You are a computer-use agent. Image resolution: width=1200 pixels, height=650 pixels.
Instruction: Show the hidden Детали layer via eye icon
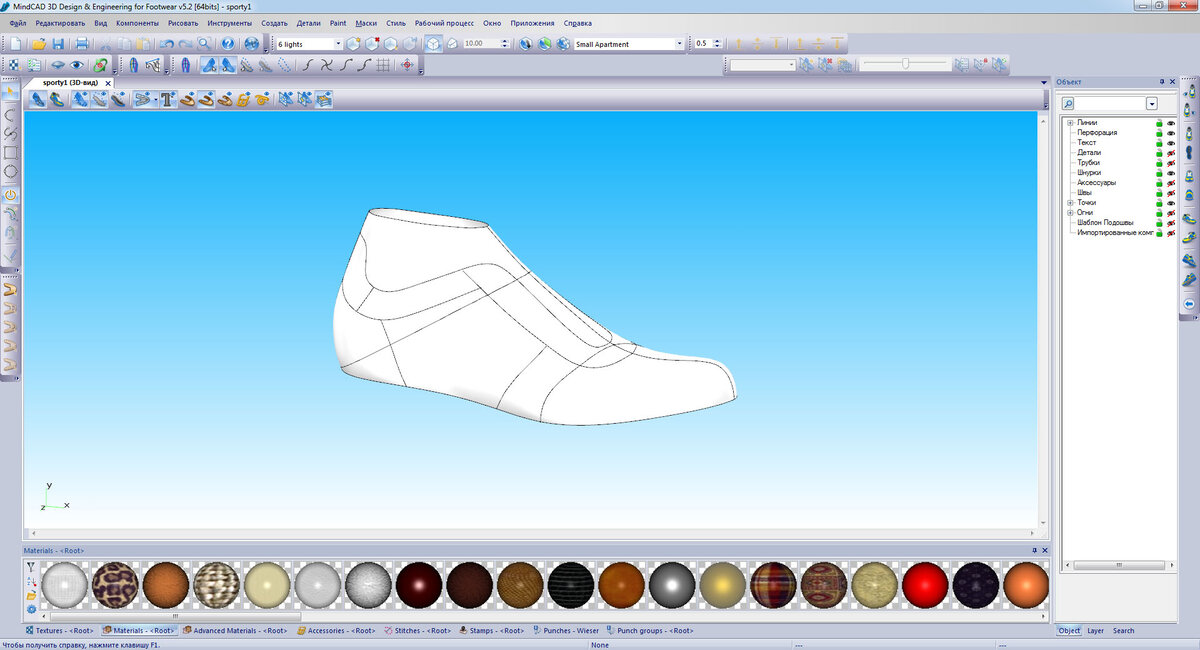coord(1171,153)
